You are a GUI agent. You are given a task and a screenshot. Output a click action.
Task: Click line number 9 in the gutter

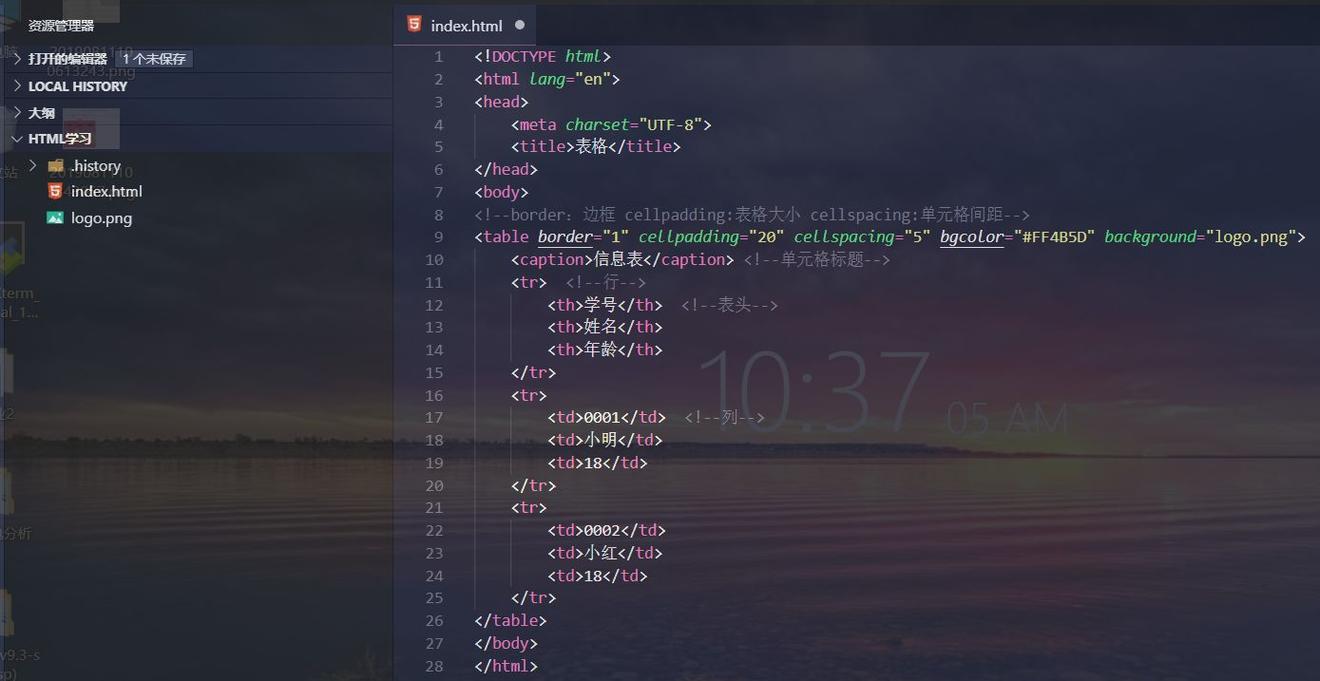[x=437, y=237]
